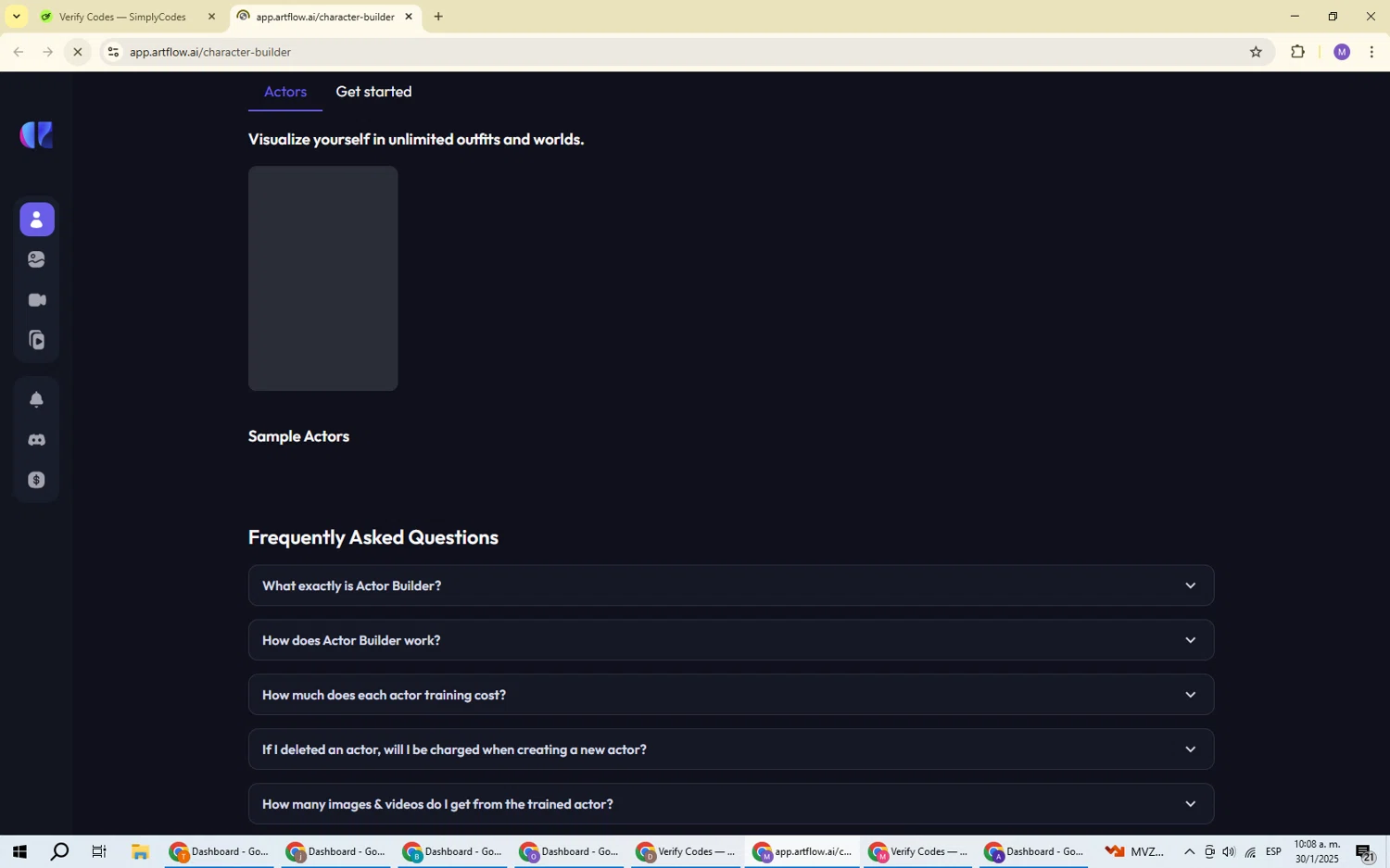The image size is (1390, 868).
Task: Switch to the Get started tab
Action: (373, 92)
